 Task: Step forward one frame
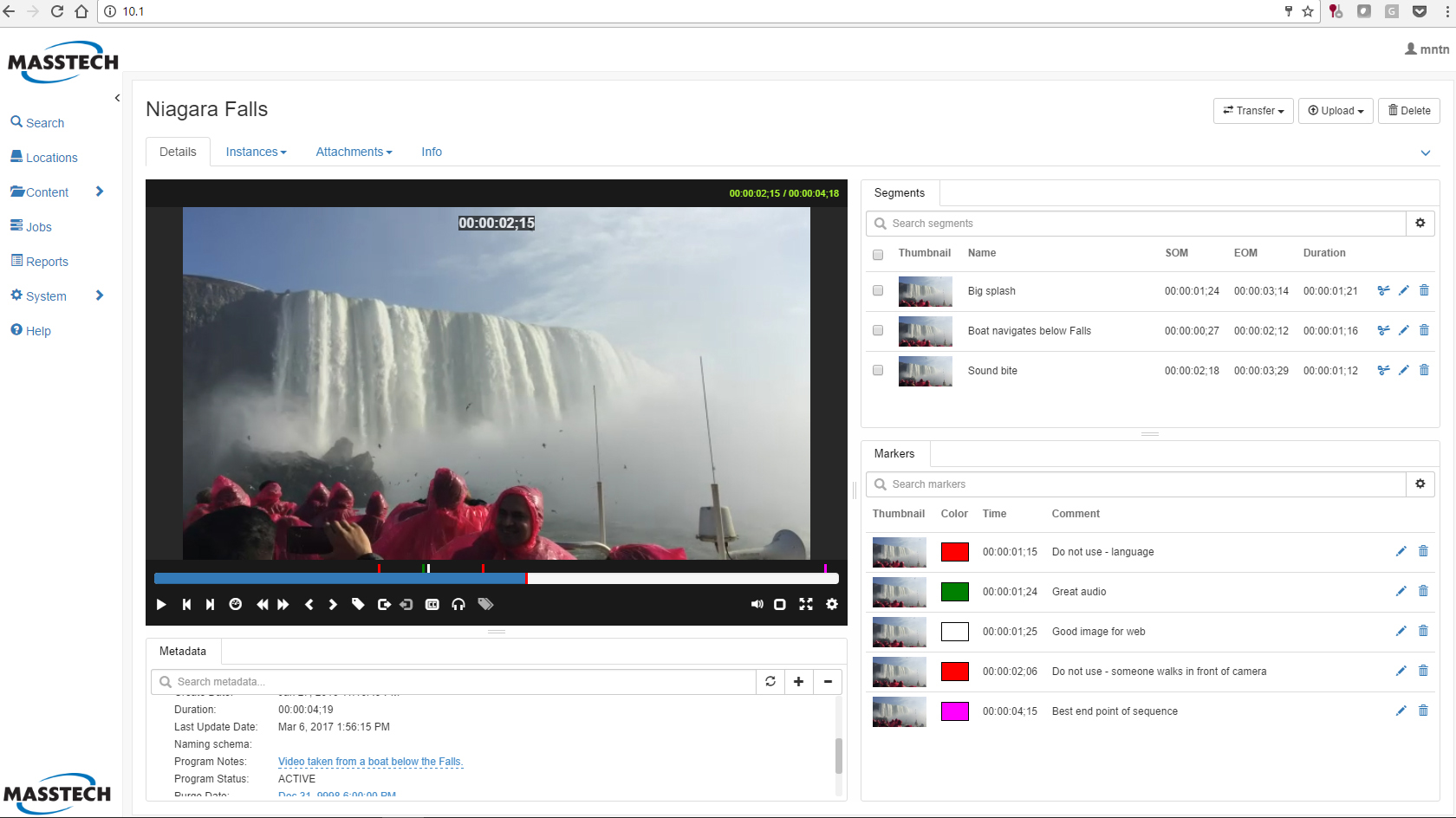(333, 604)
